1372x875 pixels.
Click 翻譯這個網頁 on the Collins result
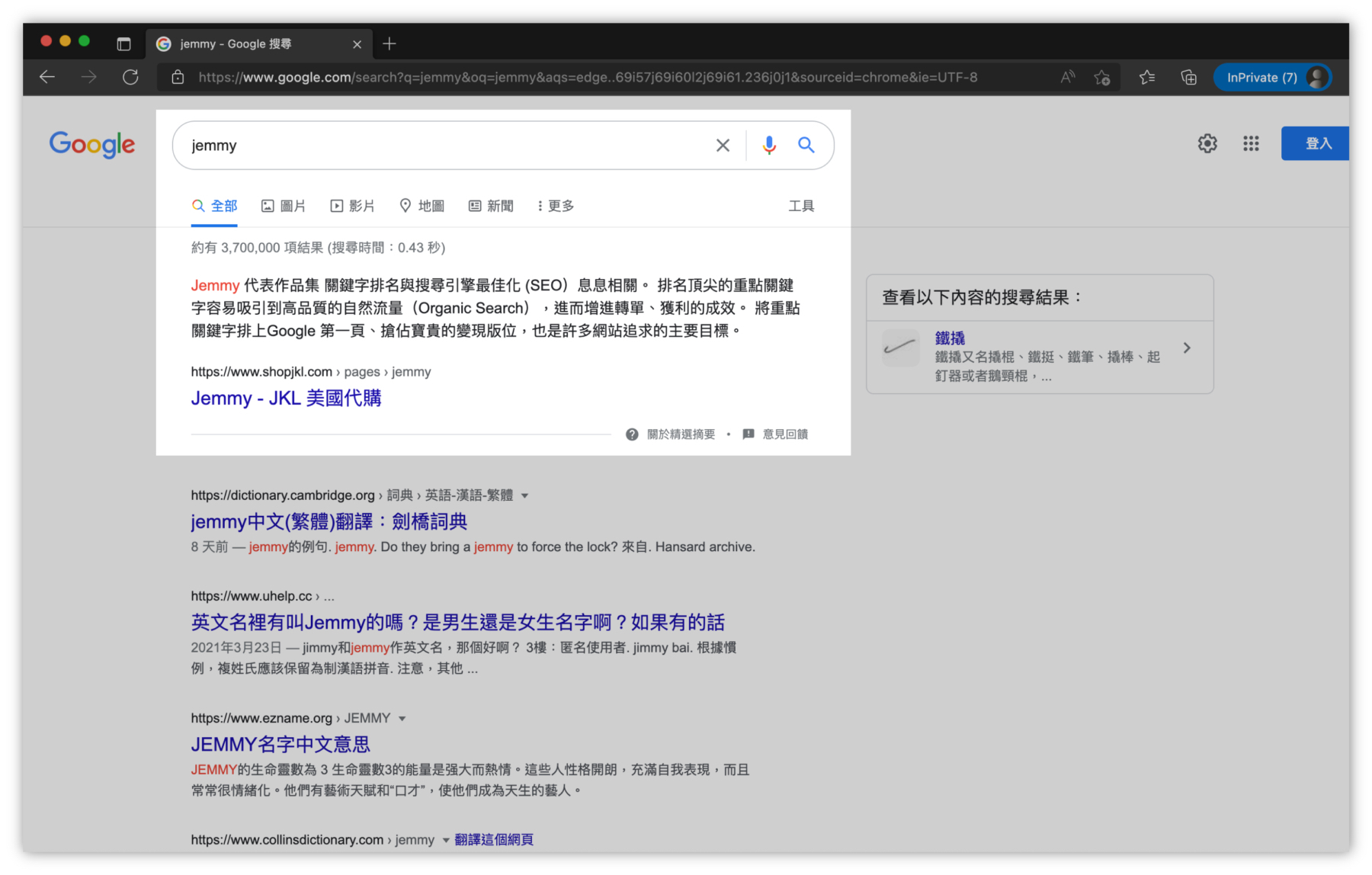[493, 839]
